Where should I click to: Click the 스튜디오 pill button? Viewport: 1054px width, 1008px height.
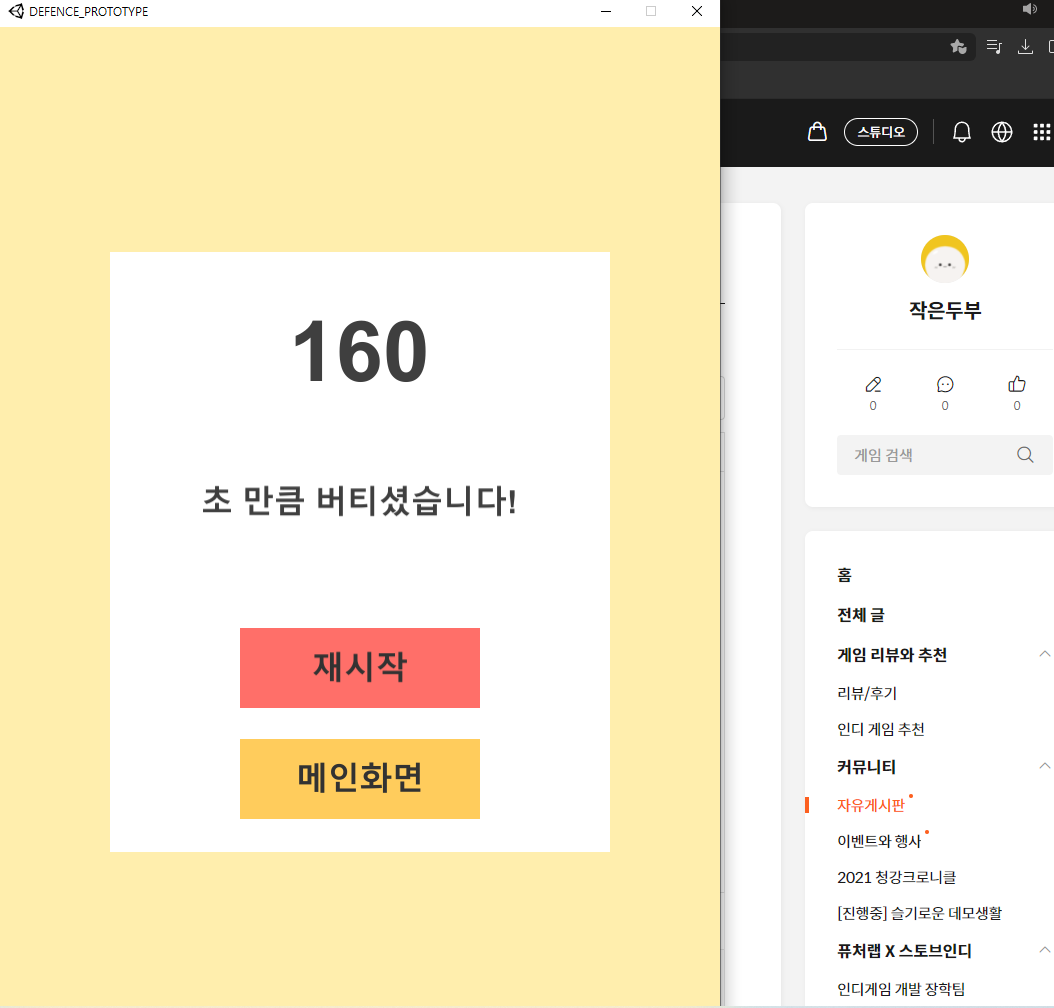[880, 132]
